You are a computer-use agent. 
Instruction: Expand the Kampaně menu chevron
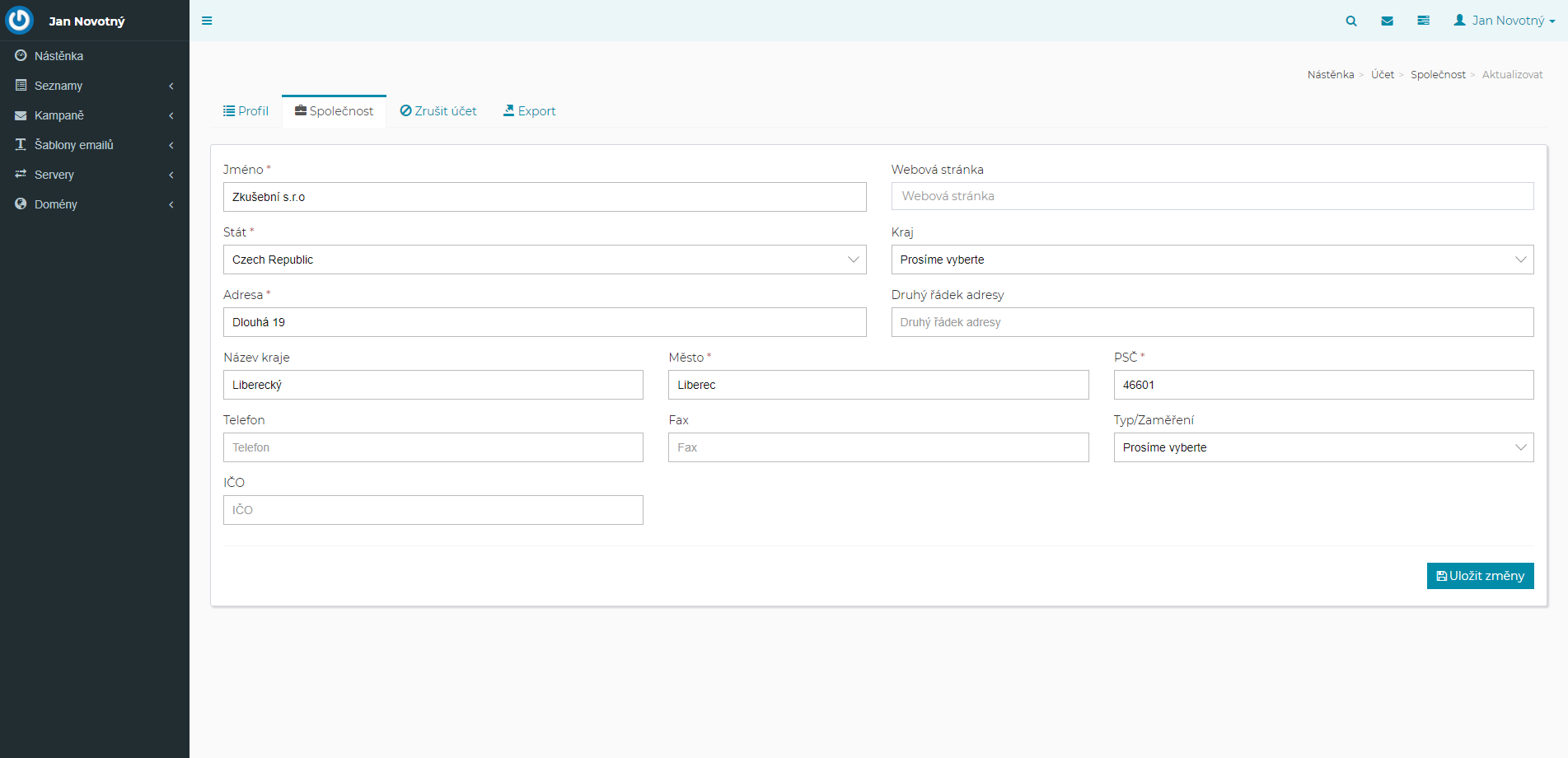[171, 115]
